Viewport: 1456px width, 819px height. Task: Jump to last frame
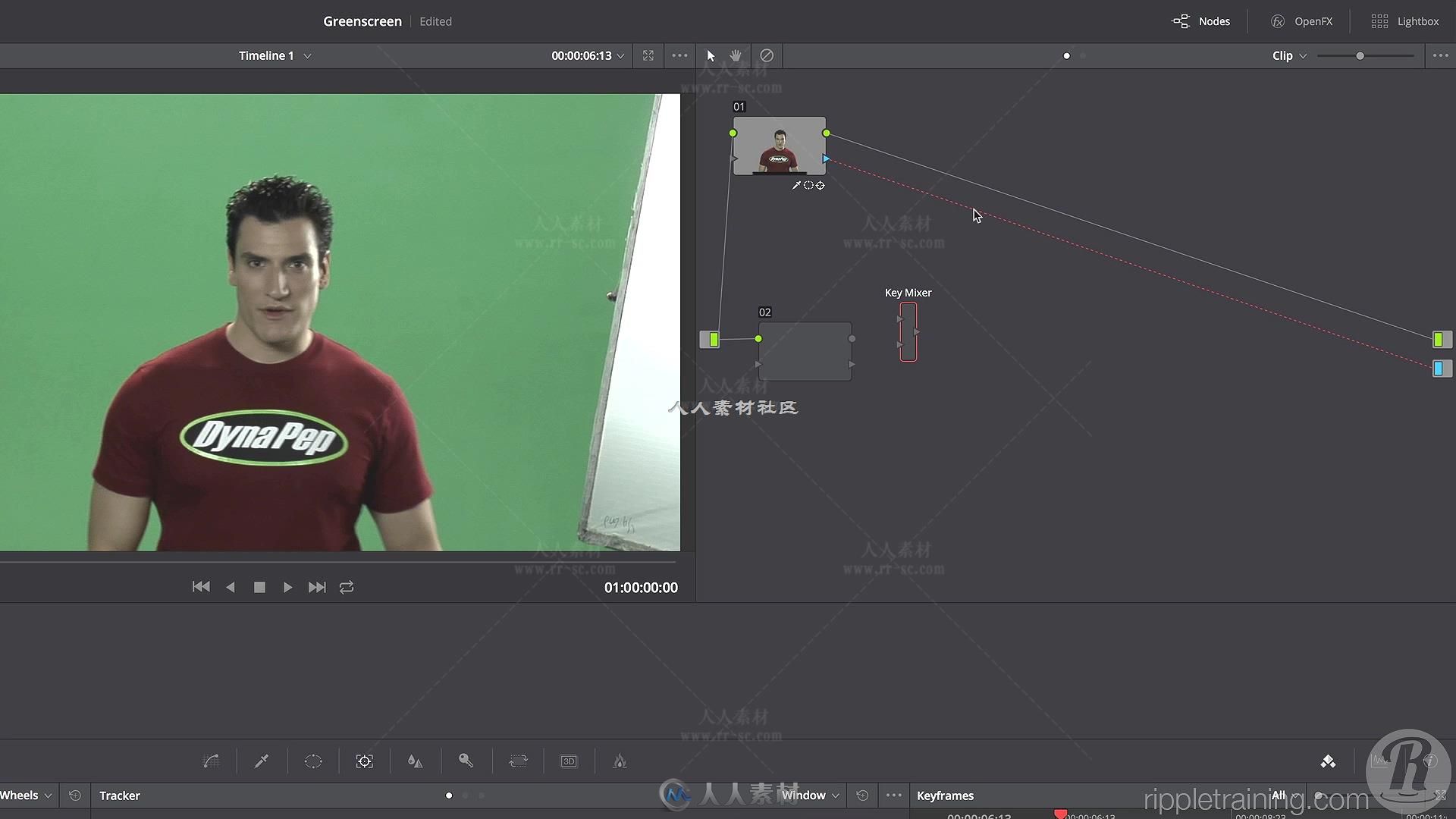coord(317,587)
